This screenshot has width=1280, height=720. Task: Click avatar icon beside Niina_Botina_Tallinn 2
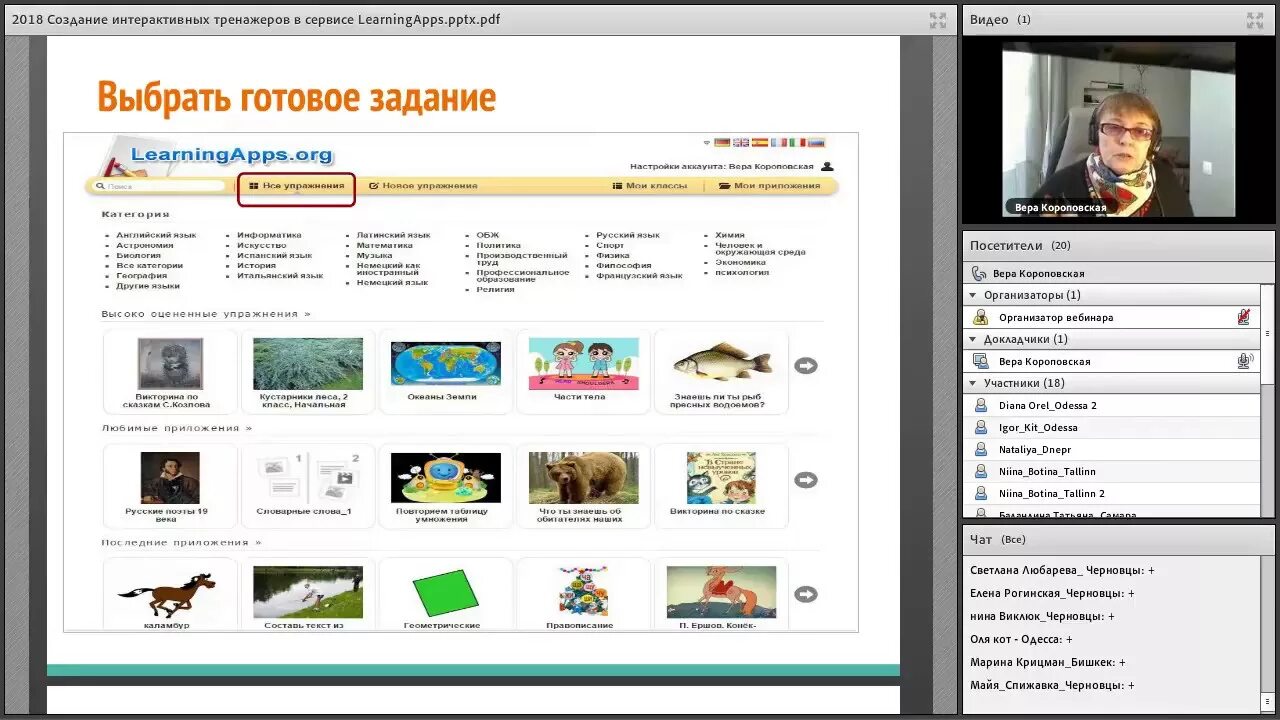981,493
